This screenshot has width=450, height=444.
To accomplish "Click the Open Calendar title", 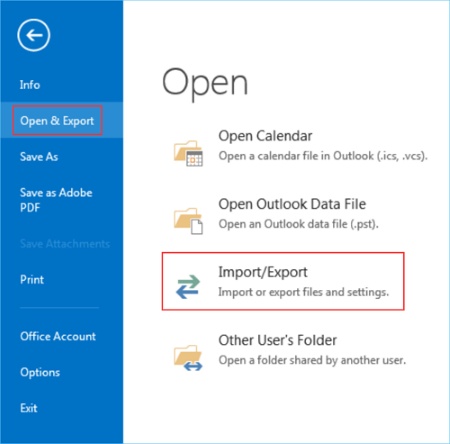I will [265, 136].
